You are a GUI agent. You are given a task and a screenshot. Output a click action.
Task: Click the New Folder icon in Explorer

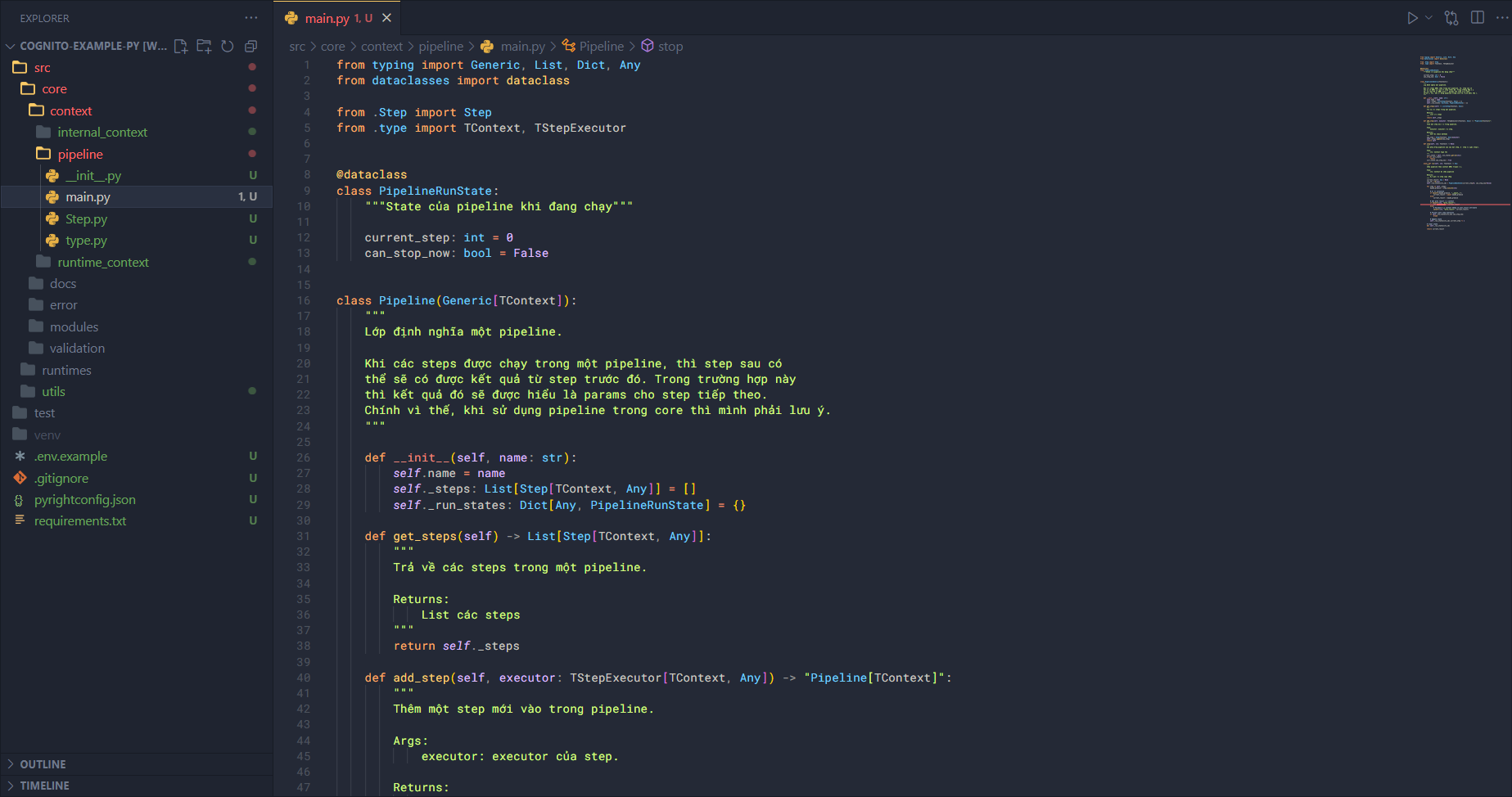point(204,47)
